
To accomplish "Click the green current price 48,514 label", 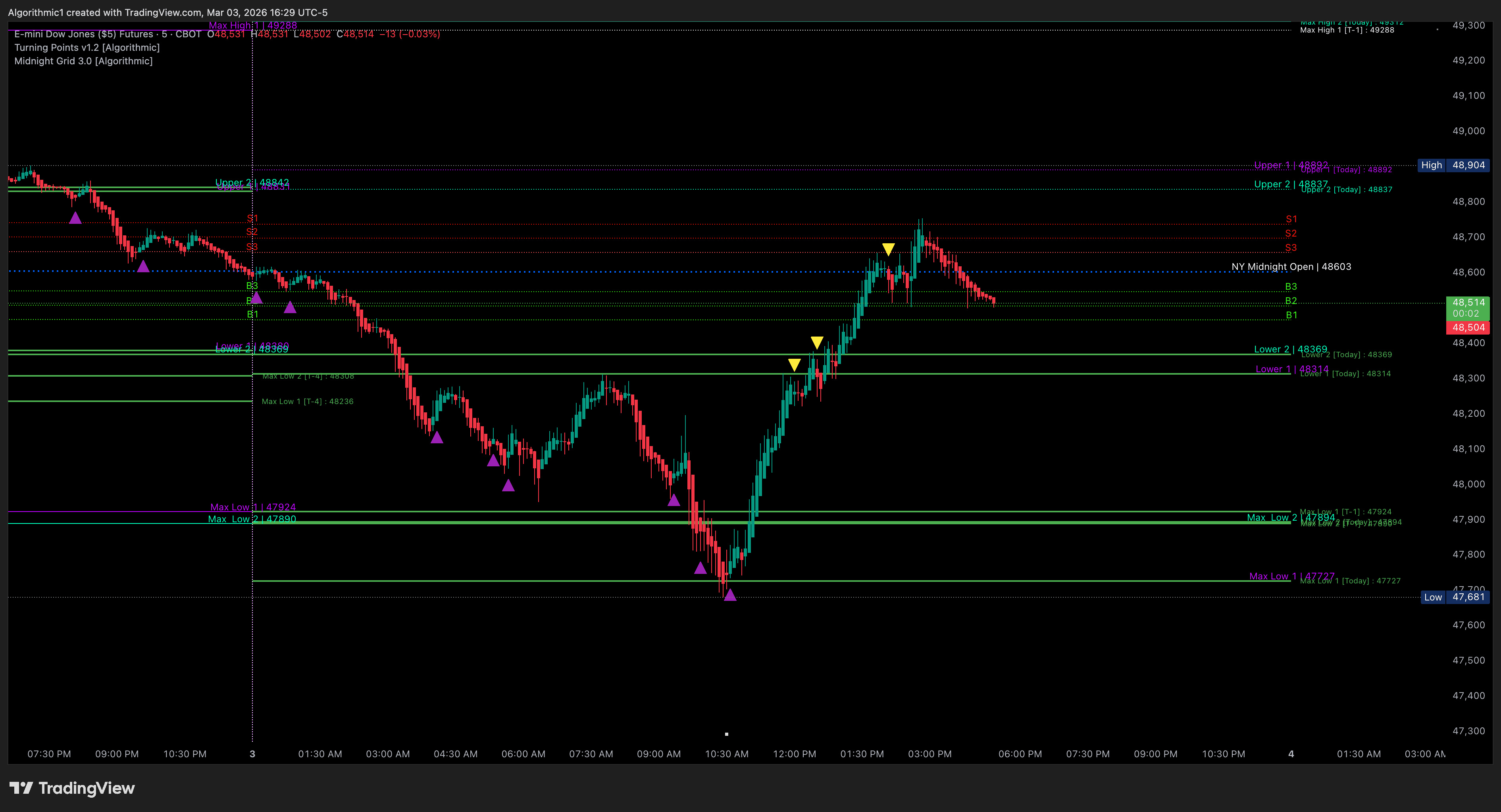I will point(1468,303).
